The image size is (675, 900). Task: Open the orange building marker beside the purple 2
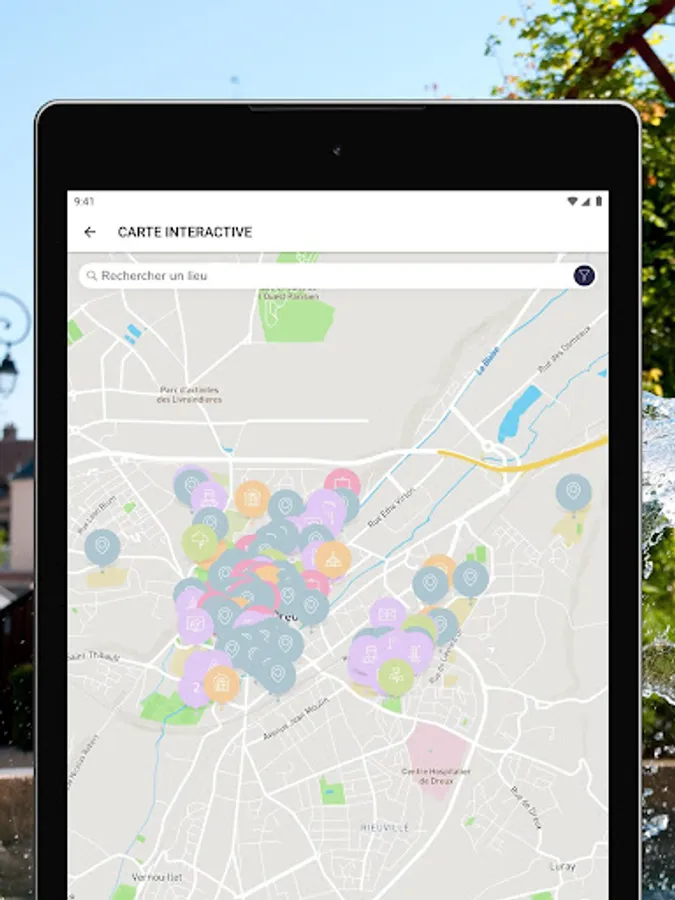click(221, 684)
